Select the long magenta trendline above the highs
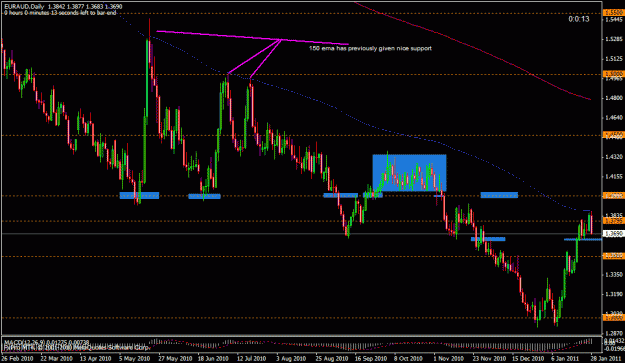This screenshot has height=363, width=625. [x=252, y=37]
